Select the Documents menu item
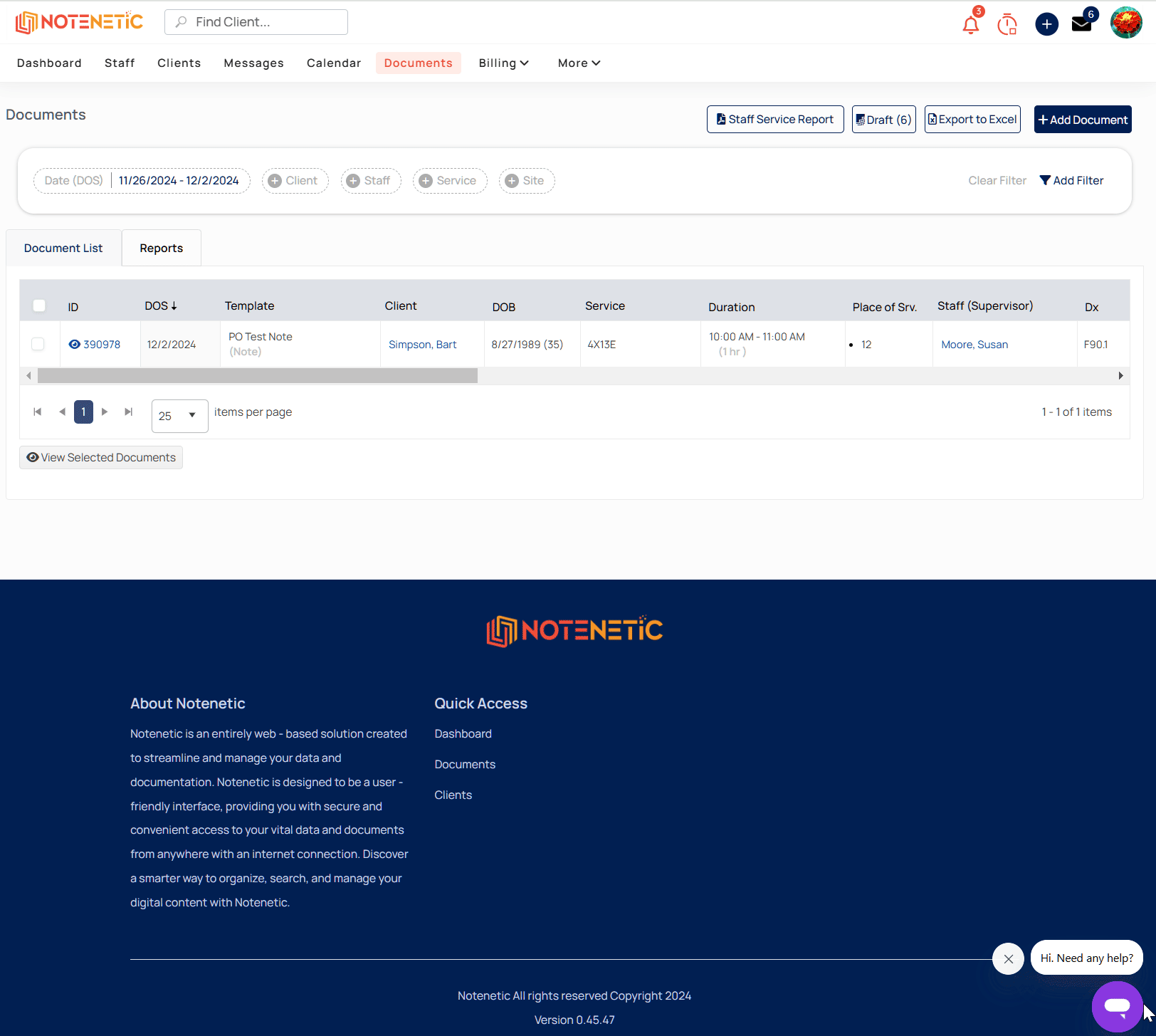The width and height of the screenshot is (1156, 1036). coord(419,63)
